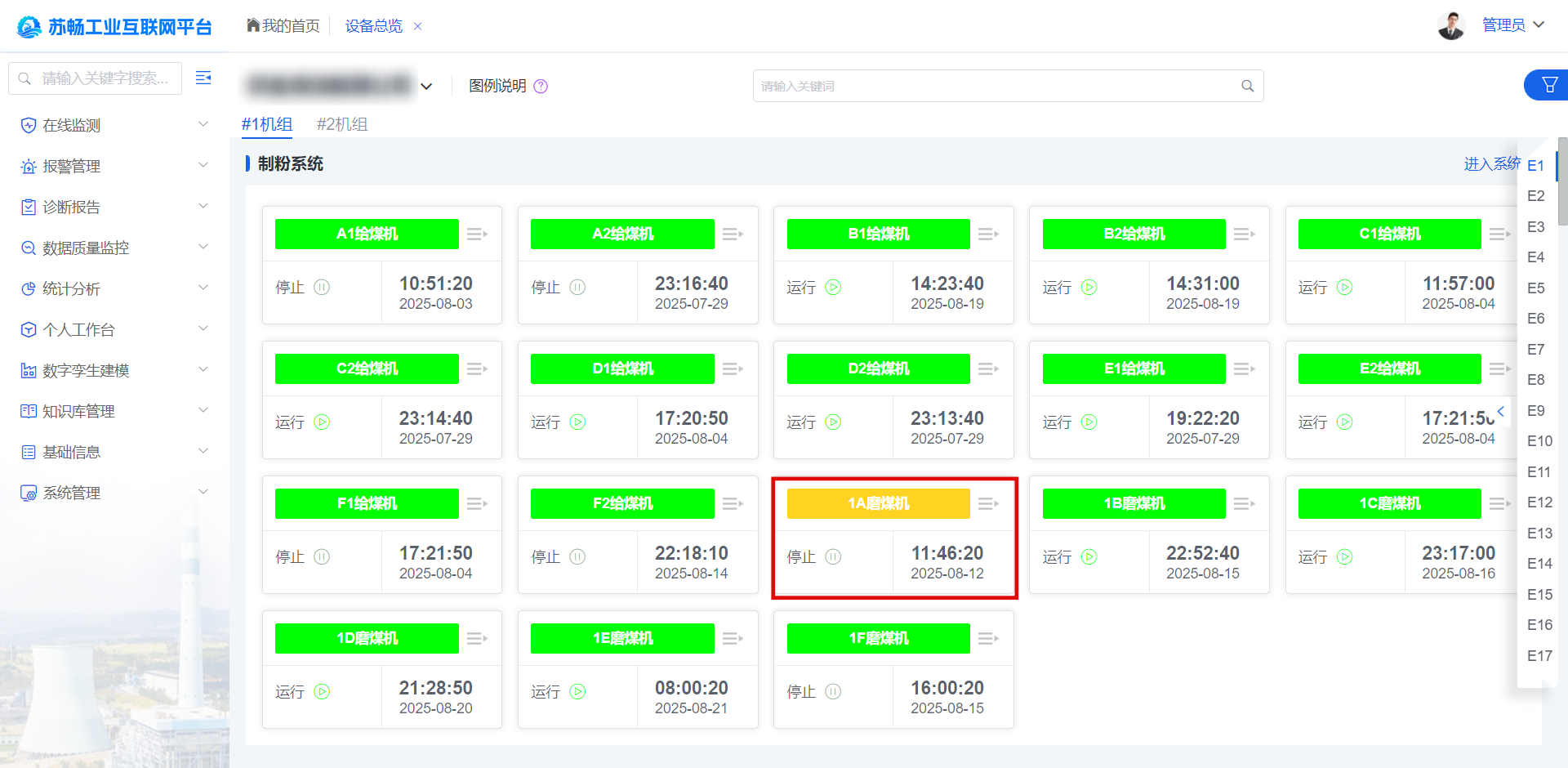The height and width of the screenshot is (768, 1568).
Task: Click the filter funnel icon button
Action: coord(1548,85)
